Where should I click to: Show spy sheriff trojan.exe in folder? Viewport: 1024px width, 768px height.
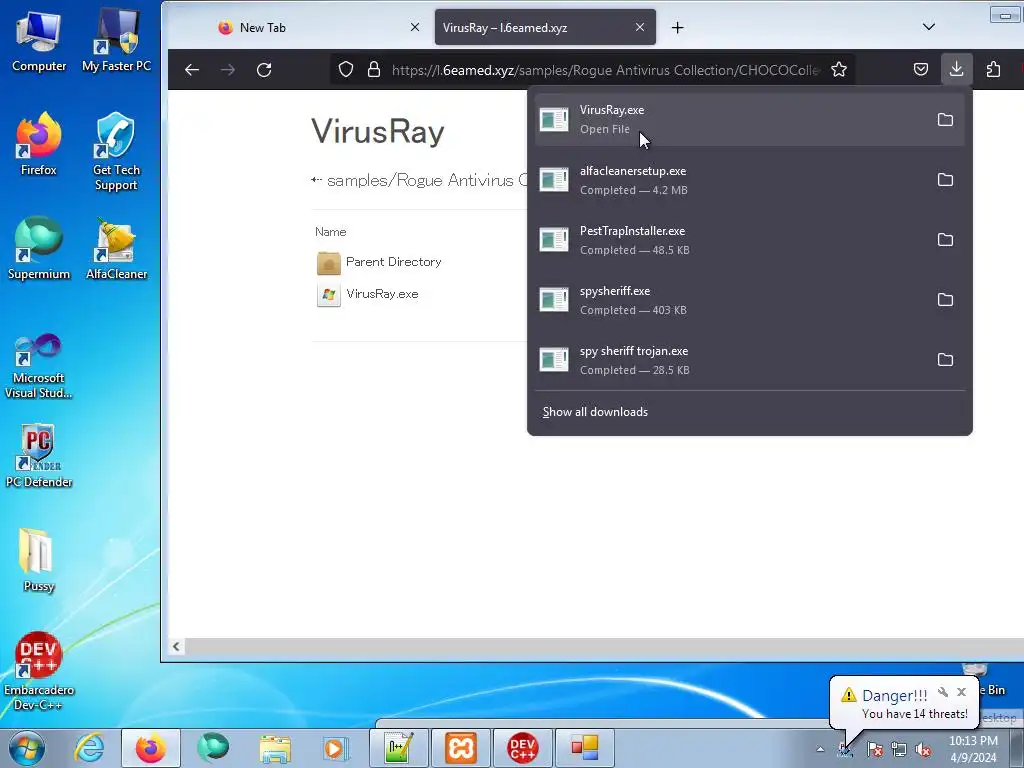pyautogui.click(x=945, y=360)
